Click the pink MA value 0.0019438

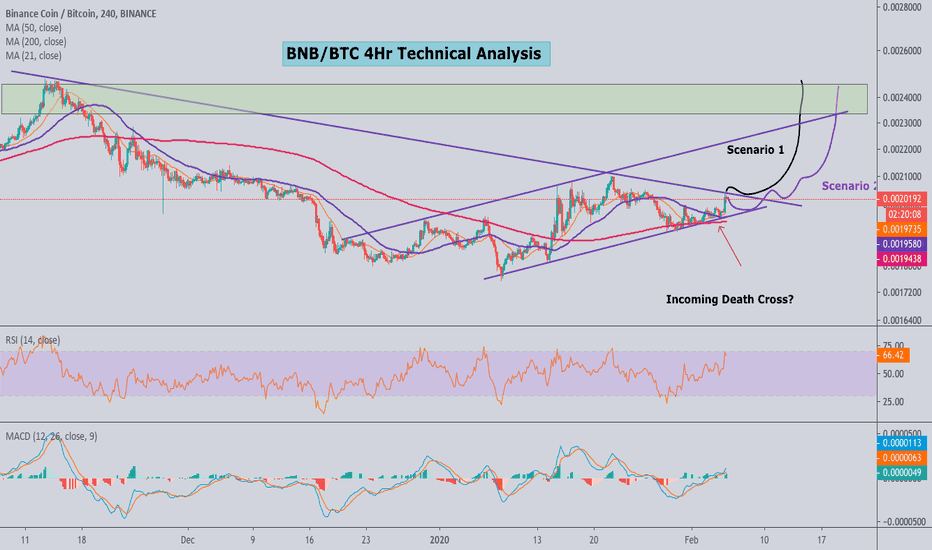(902, 259)
